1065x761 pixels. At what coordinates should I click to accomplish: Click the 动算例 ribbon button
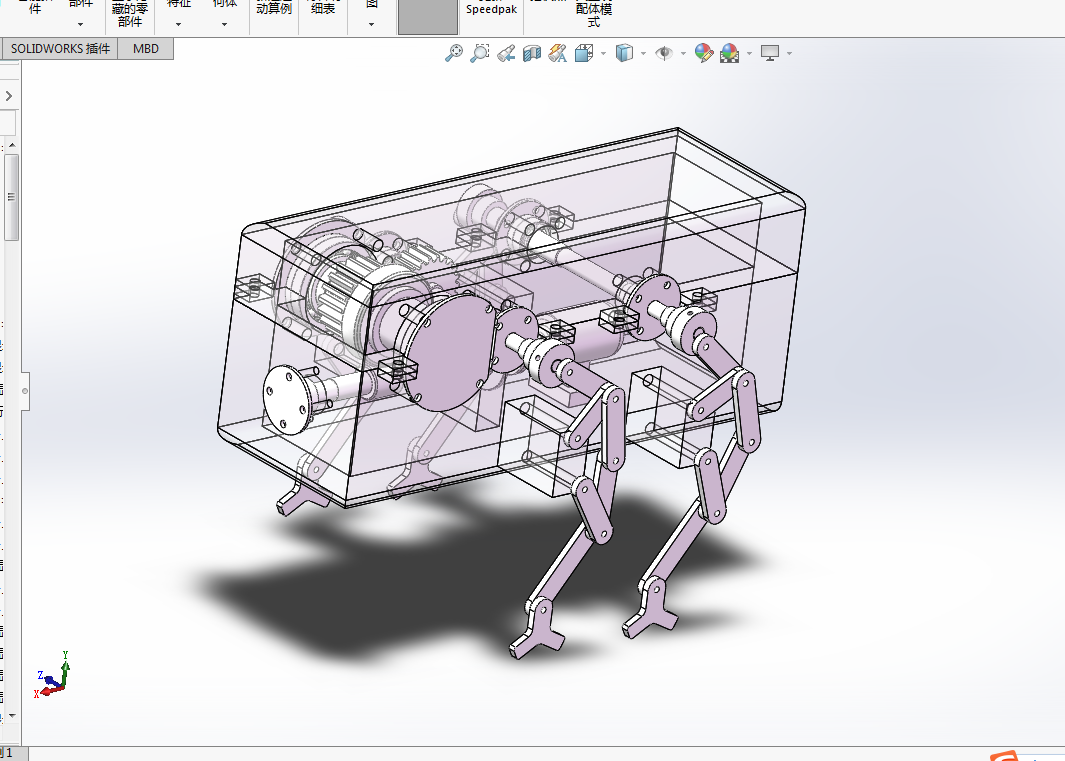pos(274,8)
